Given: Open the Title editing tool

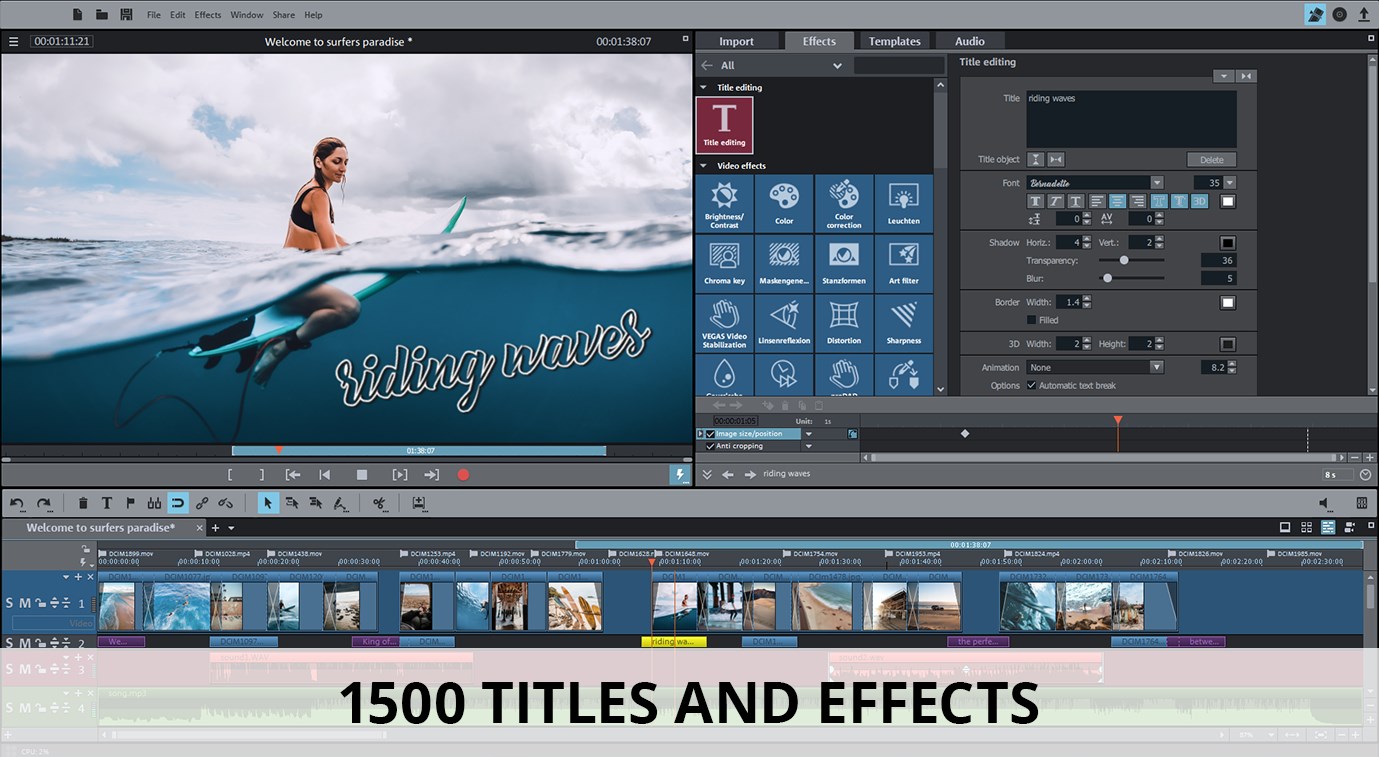Looking at the screenshot, I should [x=724, y=124].
